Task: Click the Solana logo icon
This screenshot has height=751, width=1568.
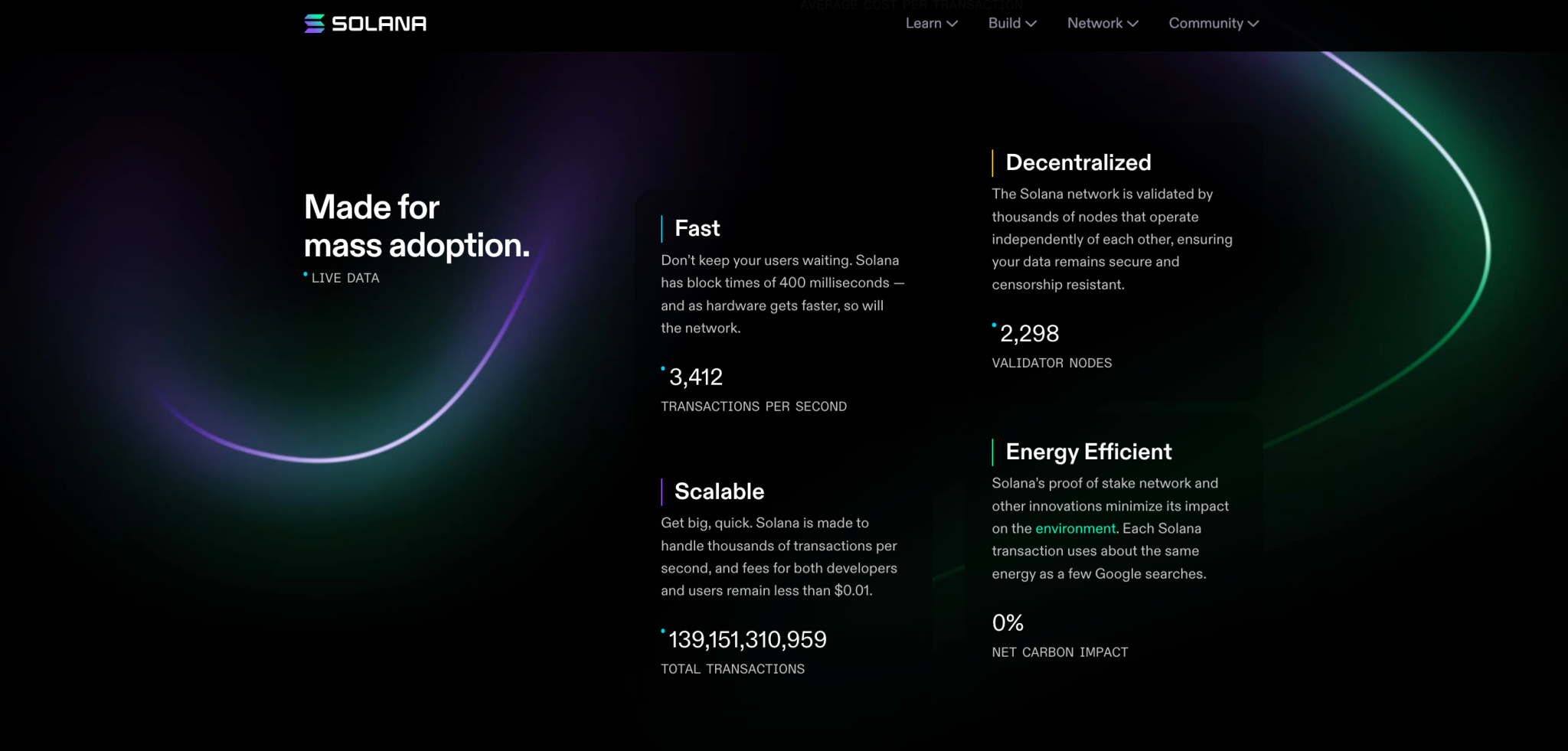Action: [x=314, y=24]
